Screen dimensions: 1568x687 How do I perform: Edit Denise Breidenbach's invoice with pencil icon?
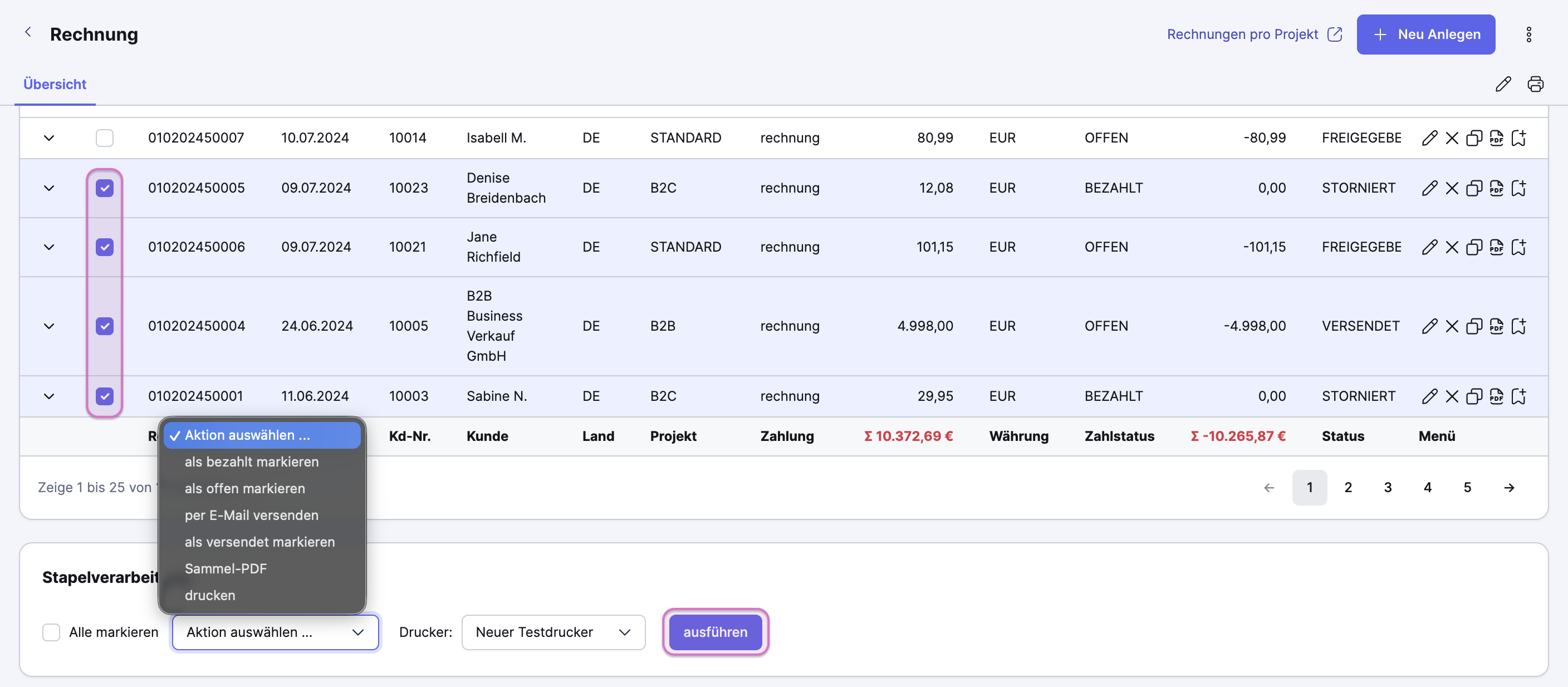(1429, 188)
